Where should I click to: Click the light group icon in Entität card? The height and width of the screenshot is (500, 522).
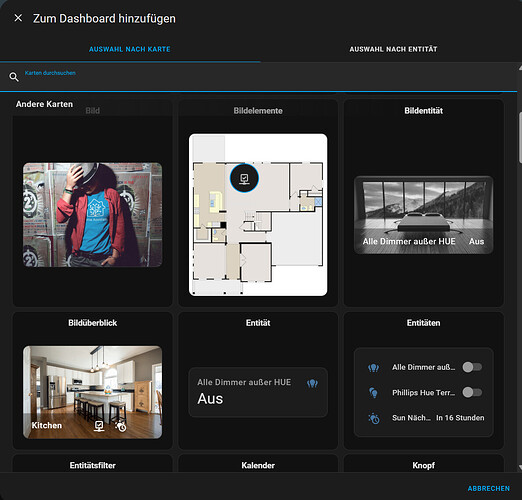312,383
